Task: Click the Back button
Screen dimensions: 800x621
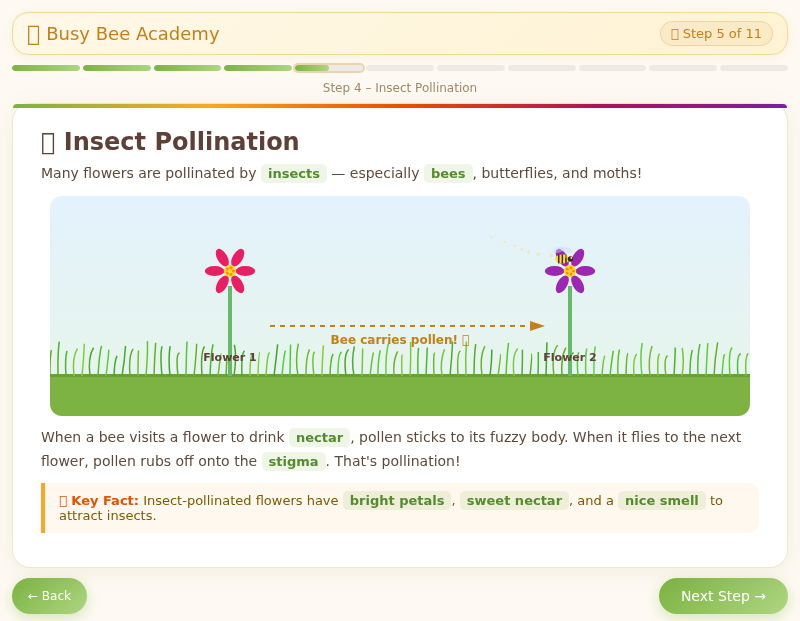Action: pos(49,595)
